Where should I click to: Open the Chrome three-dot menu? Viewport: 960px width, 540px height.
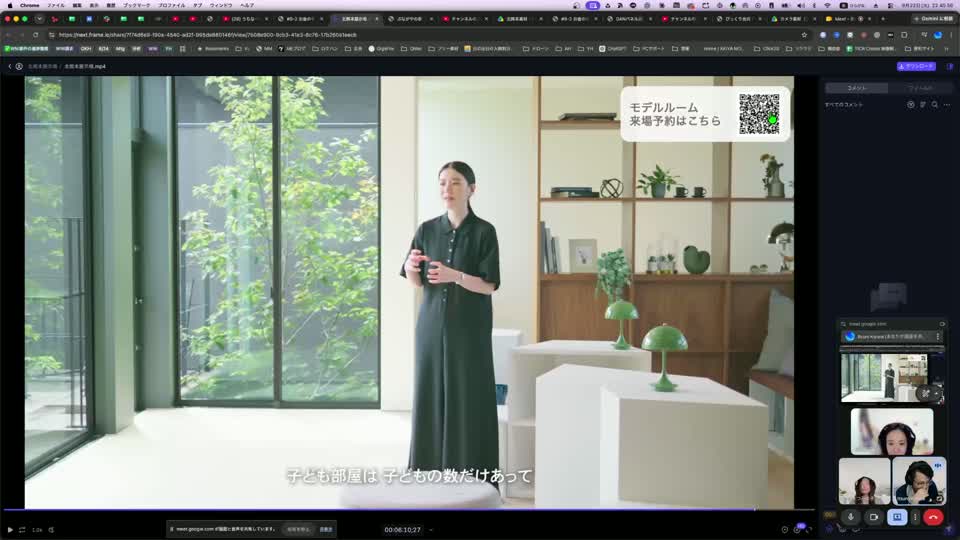(951, 35)
